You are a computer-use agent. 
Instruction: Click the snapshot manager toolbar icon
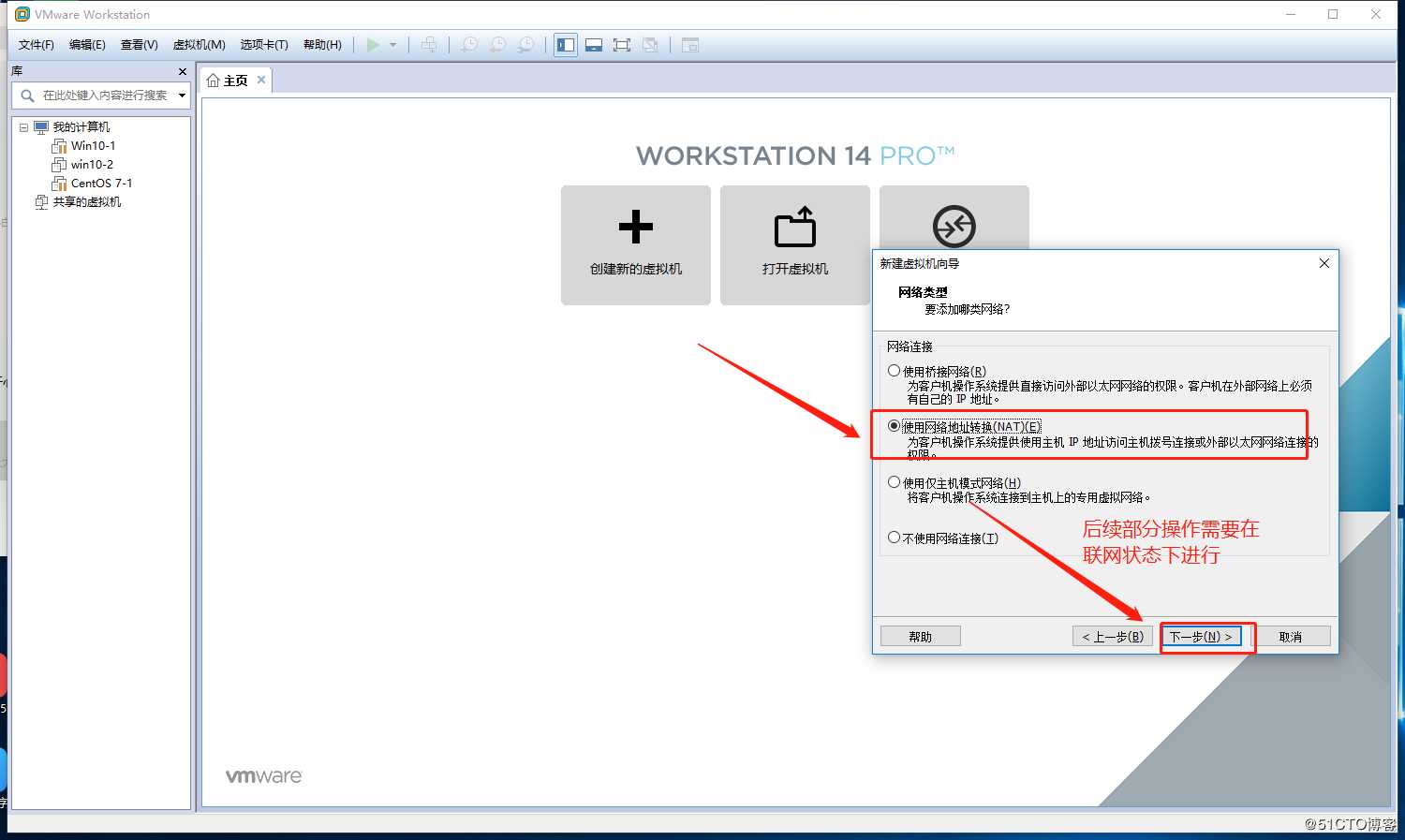click(x=526, y=45)
